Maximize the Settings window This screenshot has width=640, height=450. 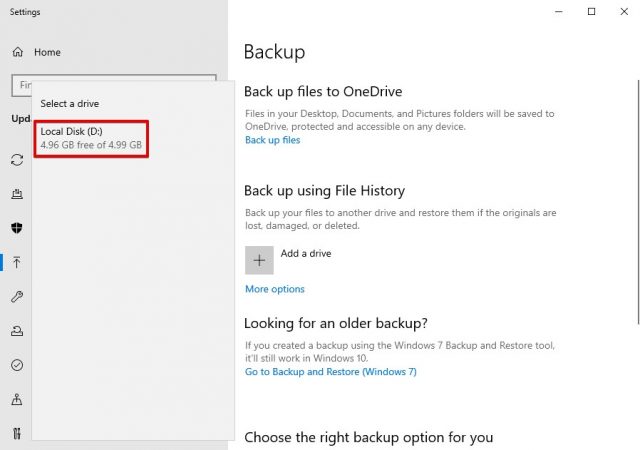point(591,11)
